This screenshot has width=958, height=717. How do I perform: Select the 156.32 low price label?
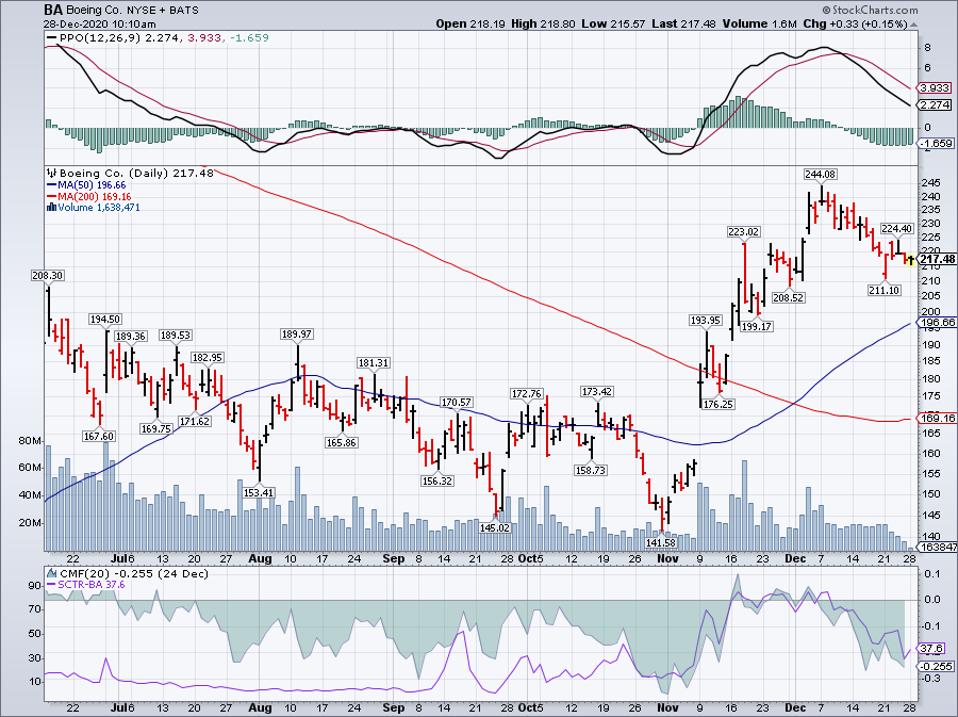pos(437,481)
